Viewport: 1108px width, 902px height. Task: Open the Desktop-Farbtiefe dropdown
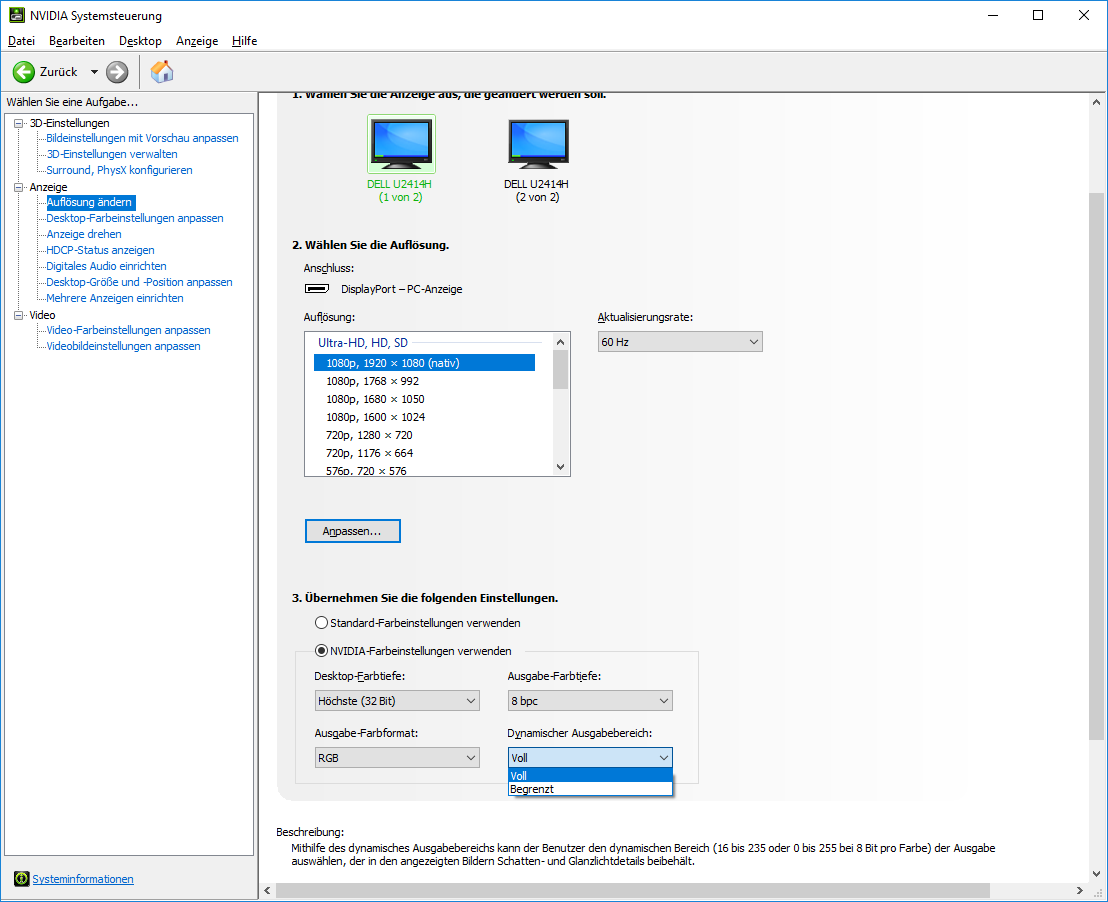(x=397, y=701)
